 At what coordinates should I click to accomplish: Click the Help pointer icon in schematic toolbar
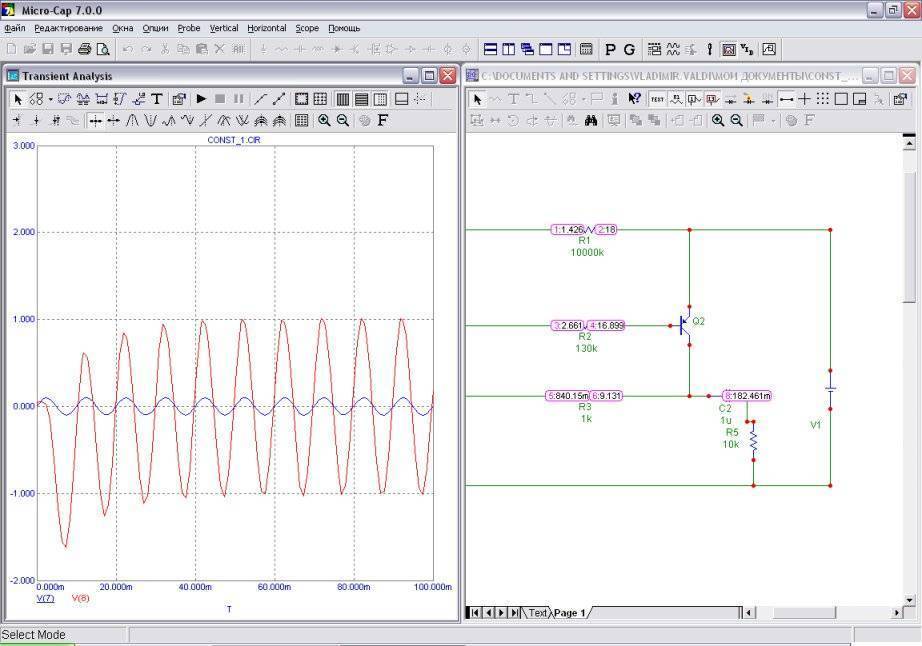[x=634, y=99]
